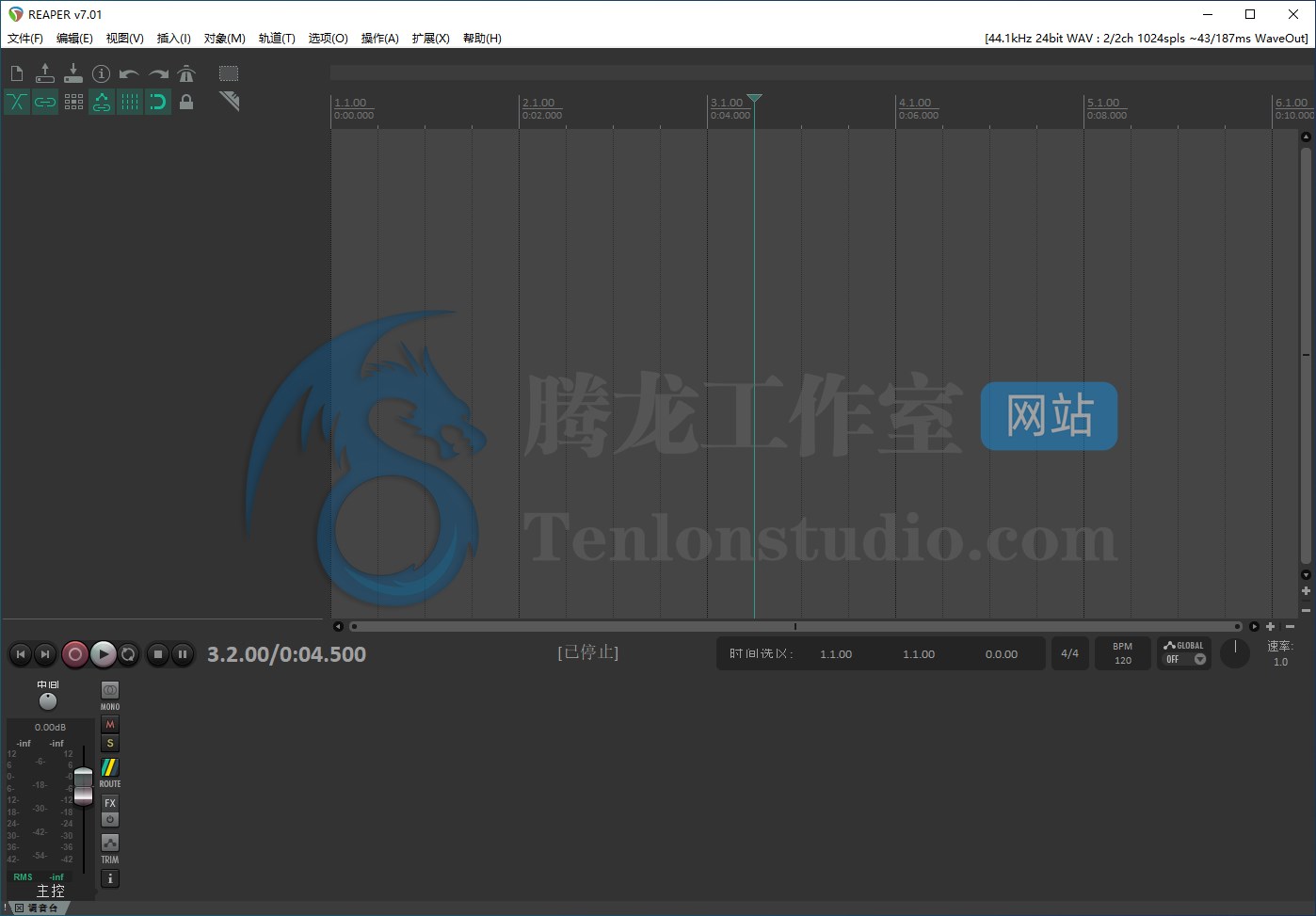Toggle auto-crossfade icon
Image resolution: width=1316 pixels, height=916 pixels.
pos(17,102)
